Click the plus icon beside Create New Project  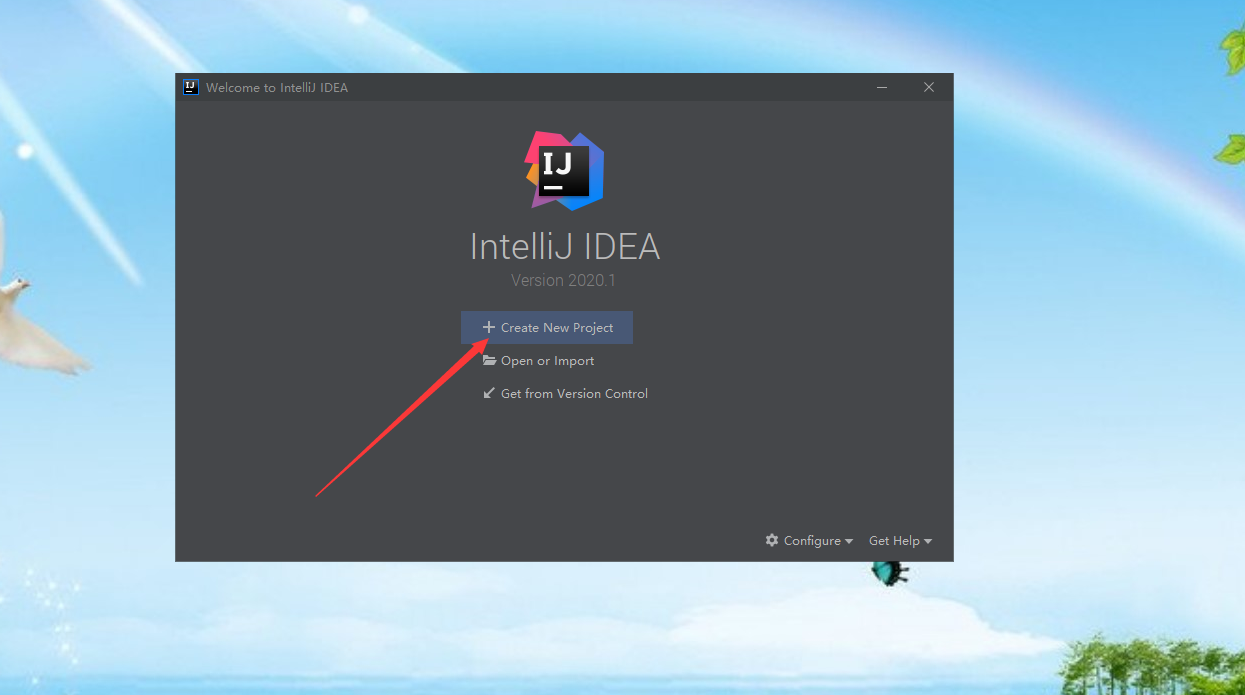point(489,327)
